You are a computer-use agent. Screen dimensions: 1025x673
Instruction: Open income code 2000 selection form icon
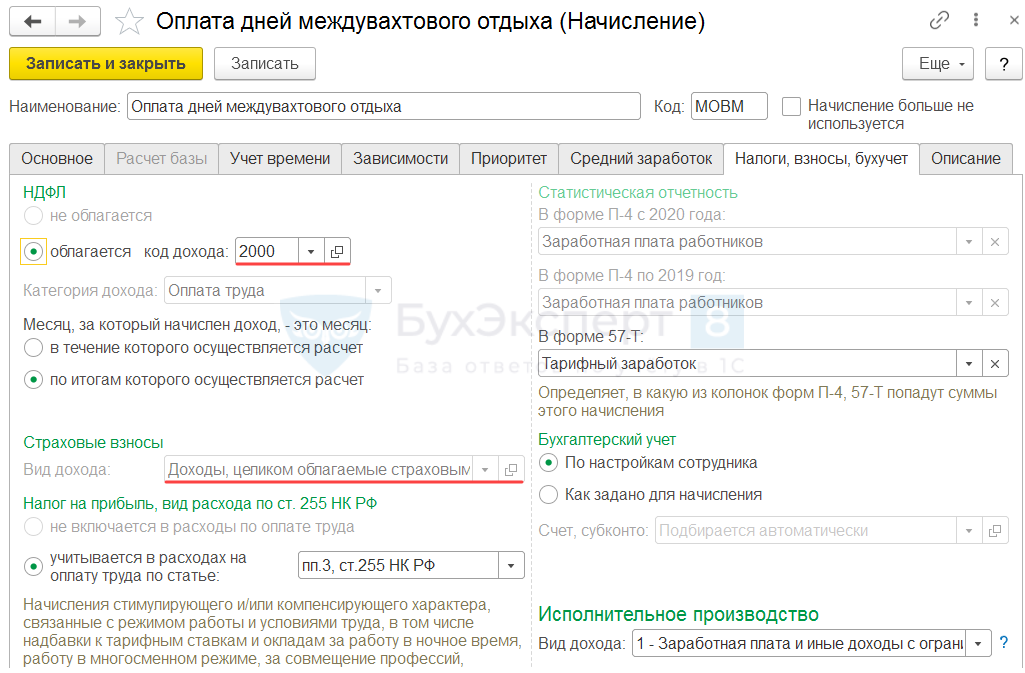point(337,251)
